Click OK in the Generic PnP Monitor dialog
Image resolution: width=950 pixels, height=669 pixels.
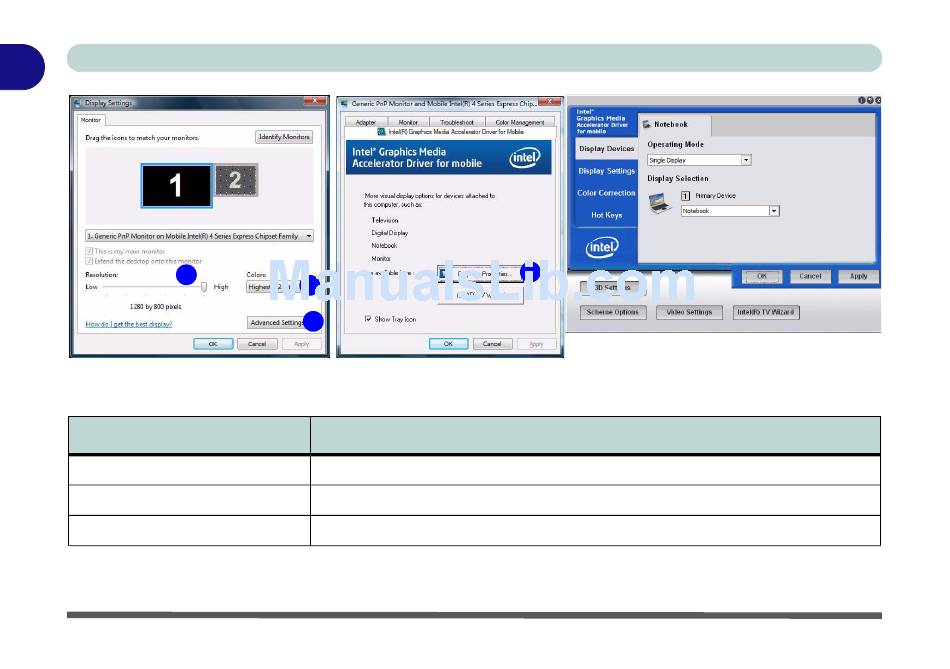pos(448,344)
